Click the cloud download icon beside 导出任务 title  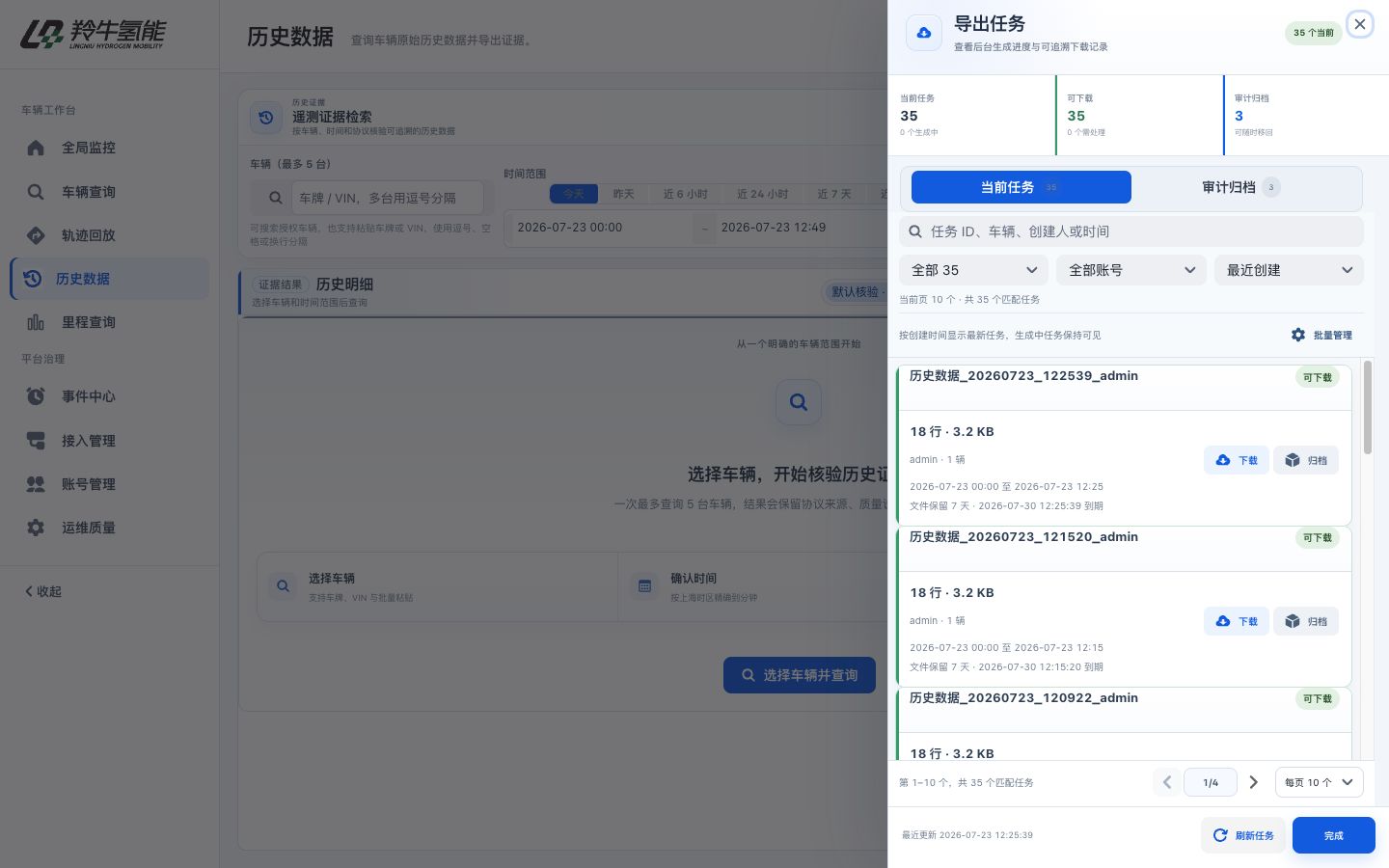[924, 33]
